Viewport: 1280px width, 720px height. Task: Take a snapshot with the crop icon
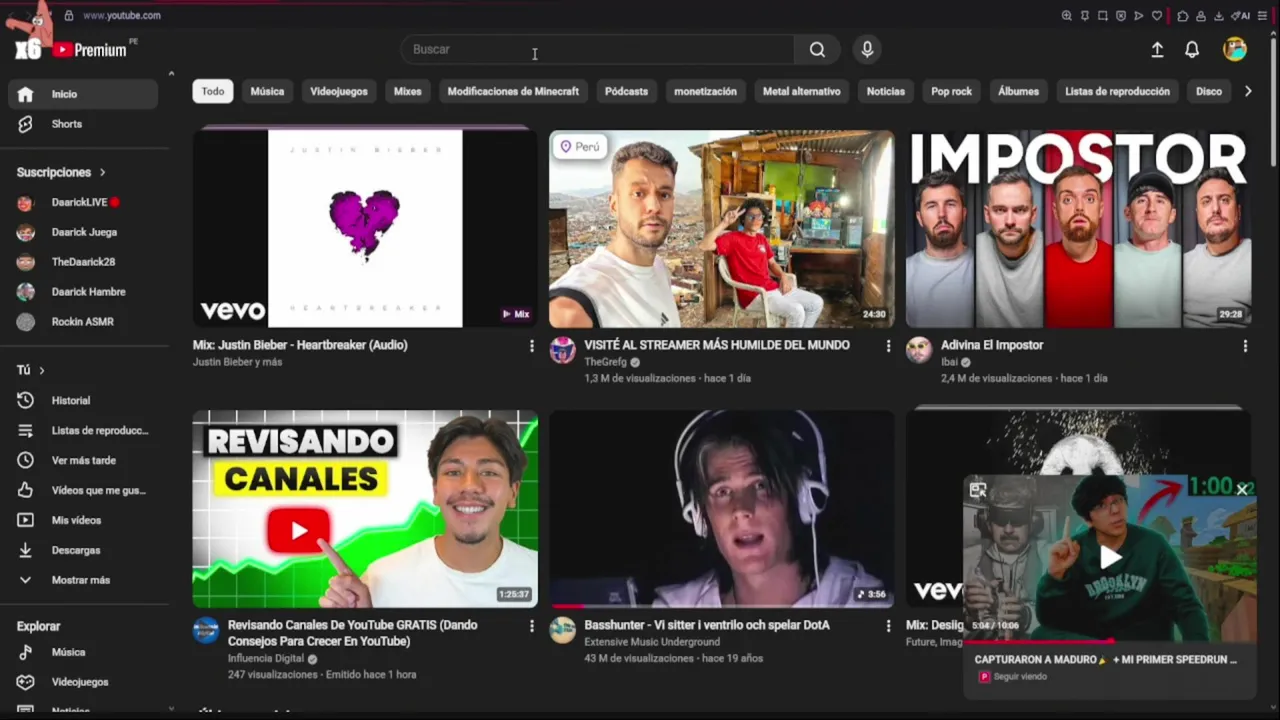coord(1103,16)
